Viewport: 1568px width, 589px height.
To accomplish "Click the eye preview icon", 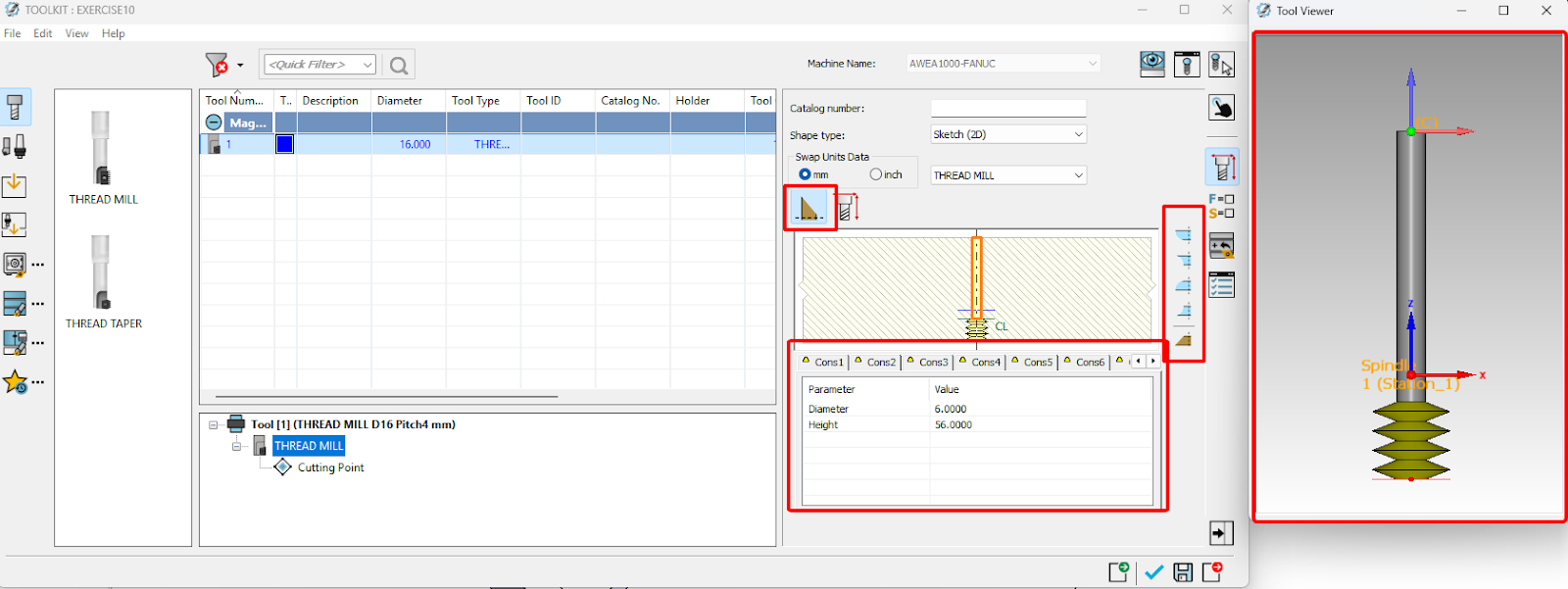I will point(1152,65).
